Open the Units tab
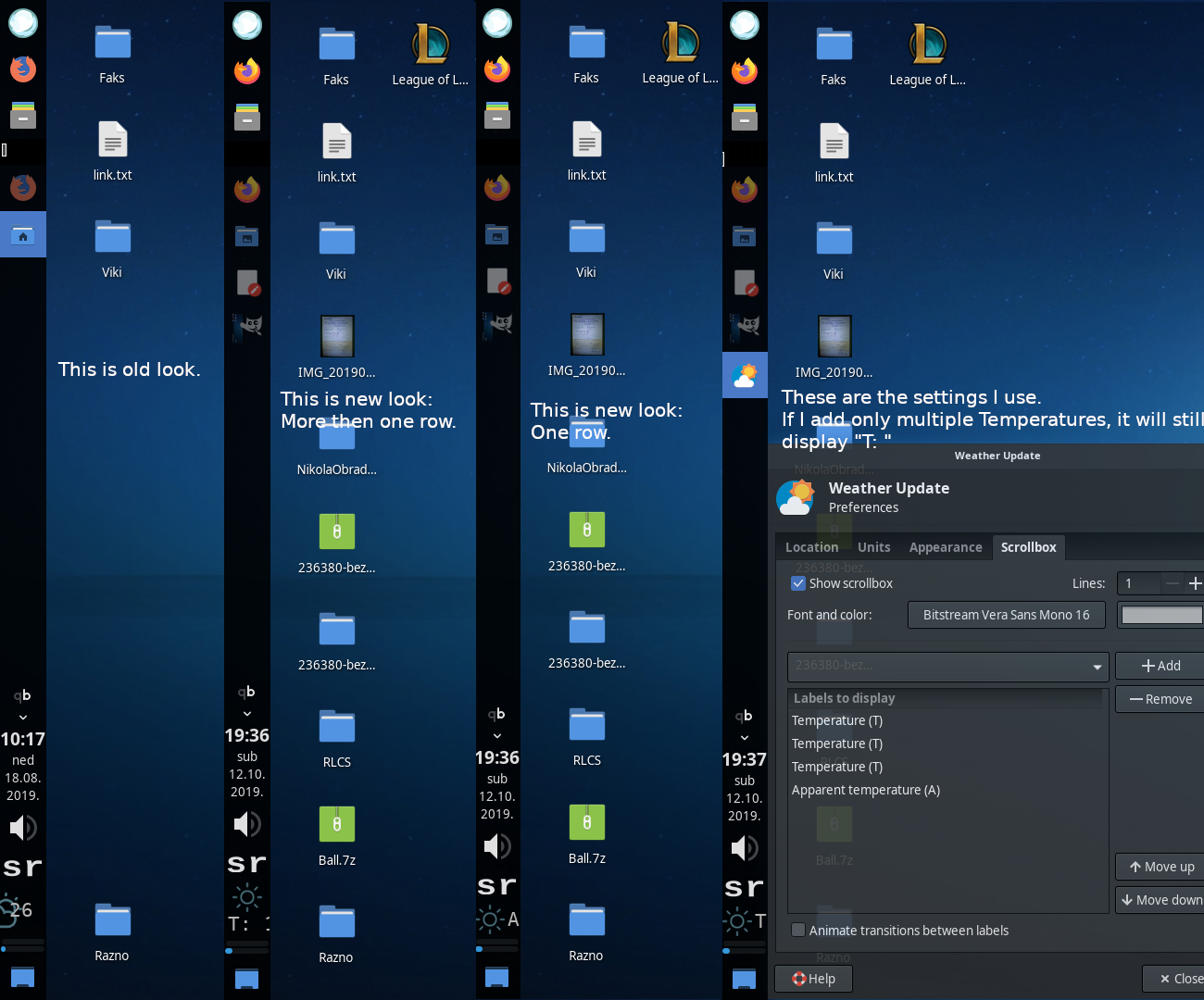The width and height of the screenshot is (1204, 1000). (873, 547)
